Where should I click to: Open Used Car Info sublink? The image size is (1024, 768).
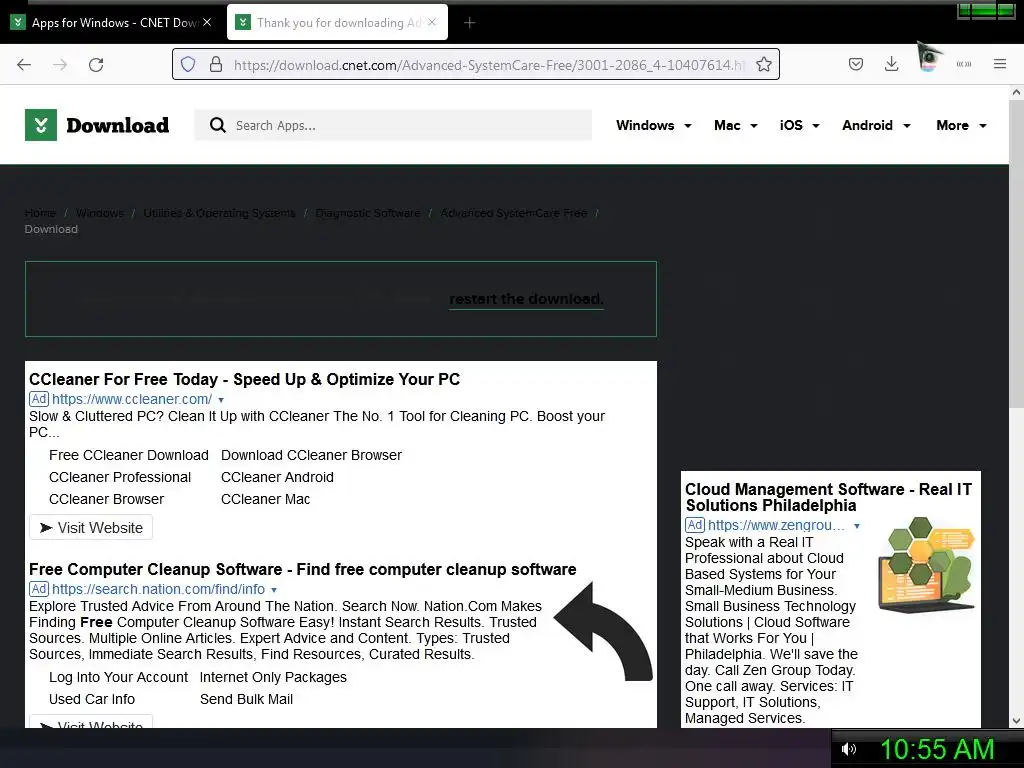pyautogui.click(x=92, y=699)
